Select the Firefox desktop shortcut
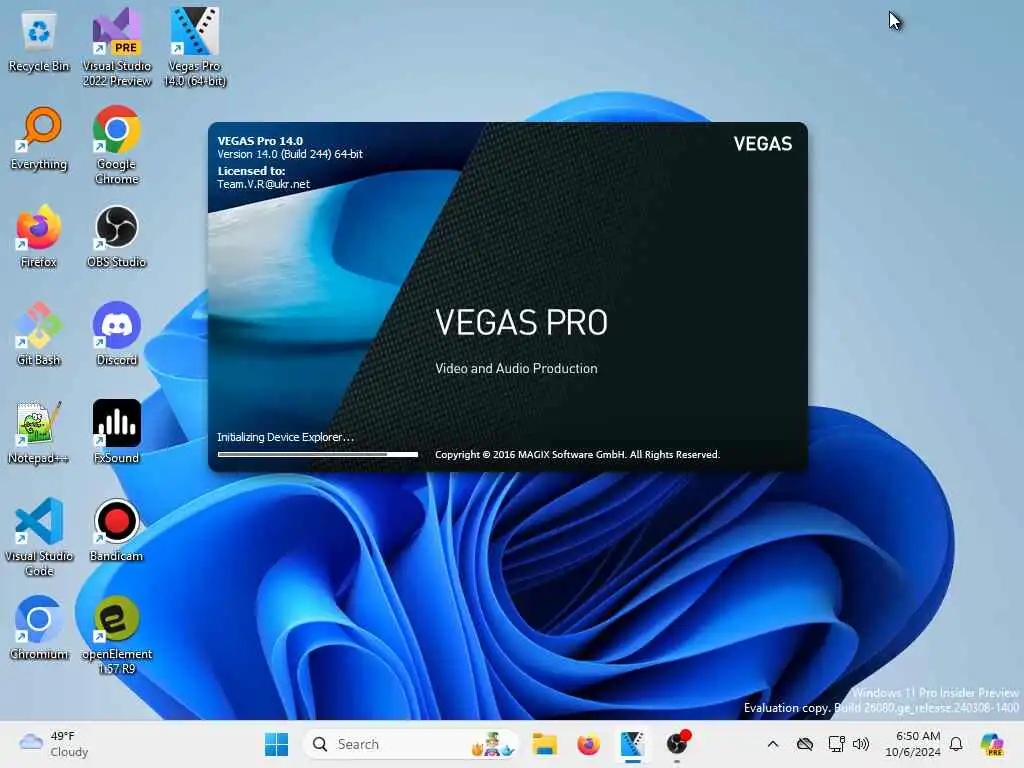Screen dimensions: 1024x768 [x=39, y=236]
